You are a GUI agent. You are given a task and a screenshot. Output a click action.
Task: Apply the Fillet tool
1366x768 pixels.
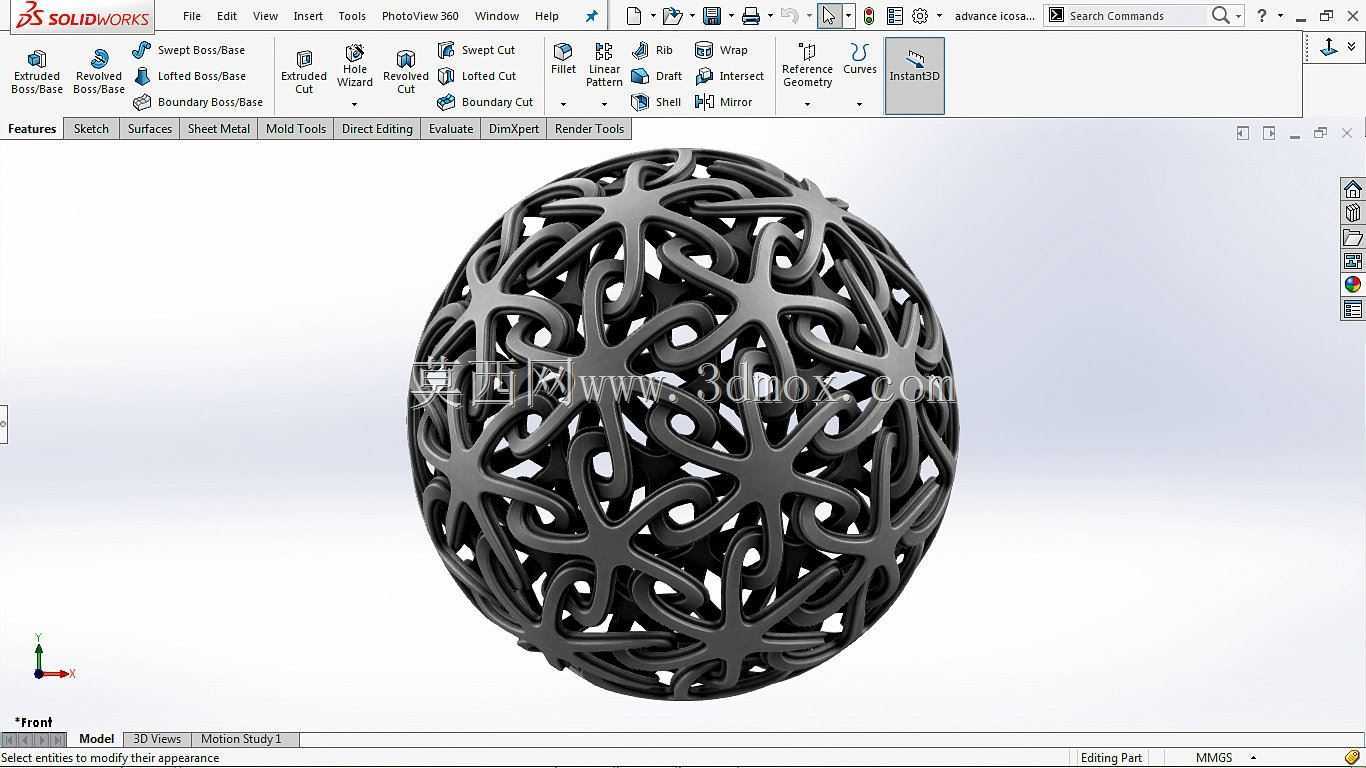[563, 59]
